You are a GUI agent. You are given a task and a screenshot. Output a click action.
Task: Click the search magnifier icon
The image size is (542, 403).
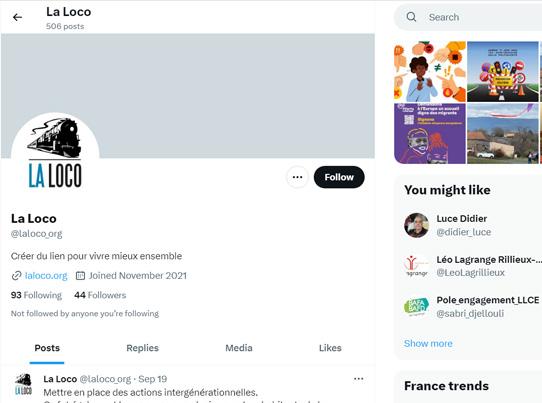point(411,17)
